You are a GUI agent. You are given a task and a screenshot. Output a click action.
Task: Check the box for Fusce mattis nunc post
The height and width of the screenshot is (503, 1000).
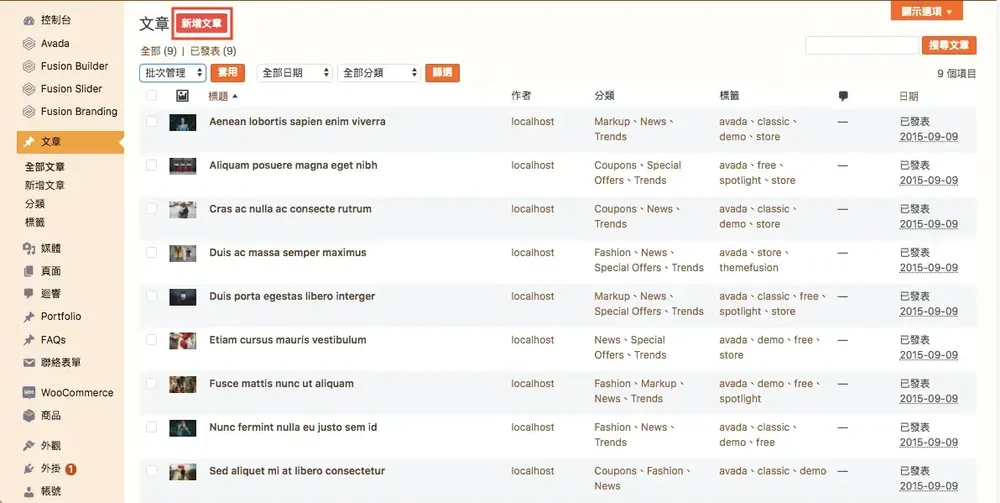[151, 383]
